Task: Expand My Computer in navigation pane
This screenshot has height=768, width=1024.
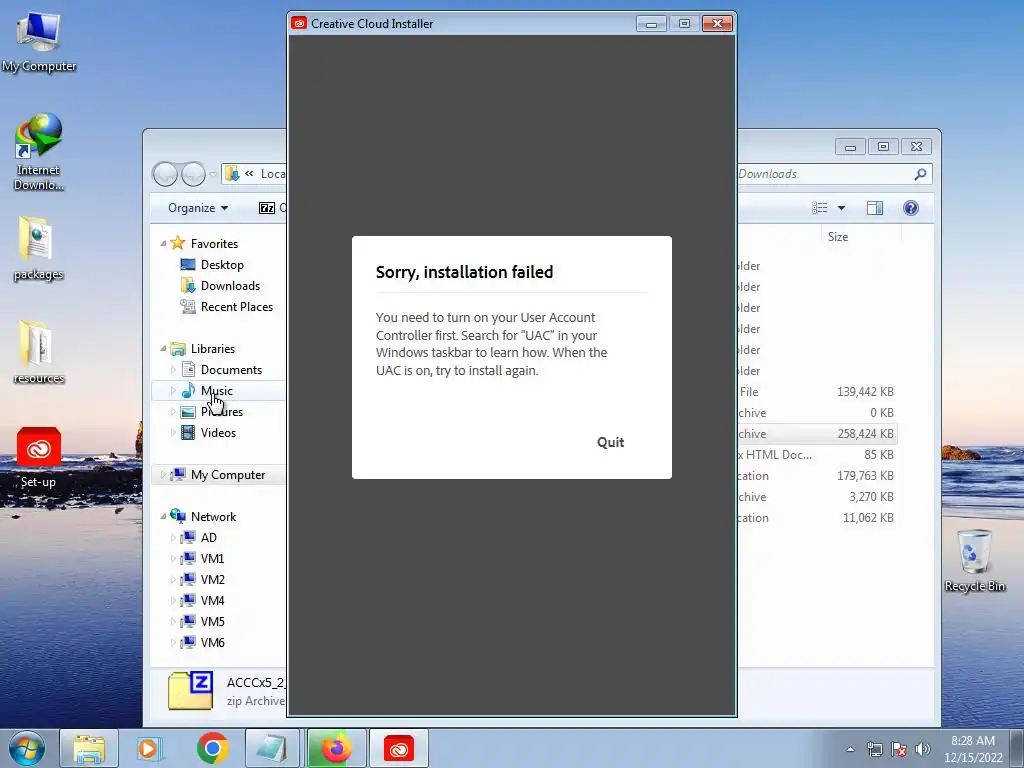Action: [x=163, y=475]
